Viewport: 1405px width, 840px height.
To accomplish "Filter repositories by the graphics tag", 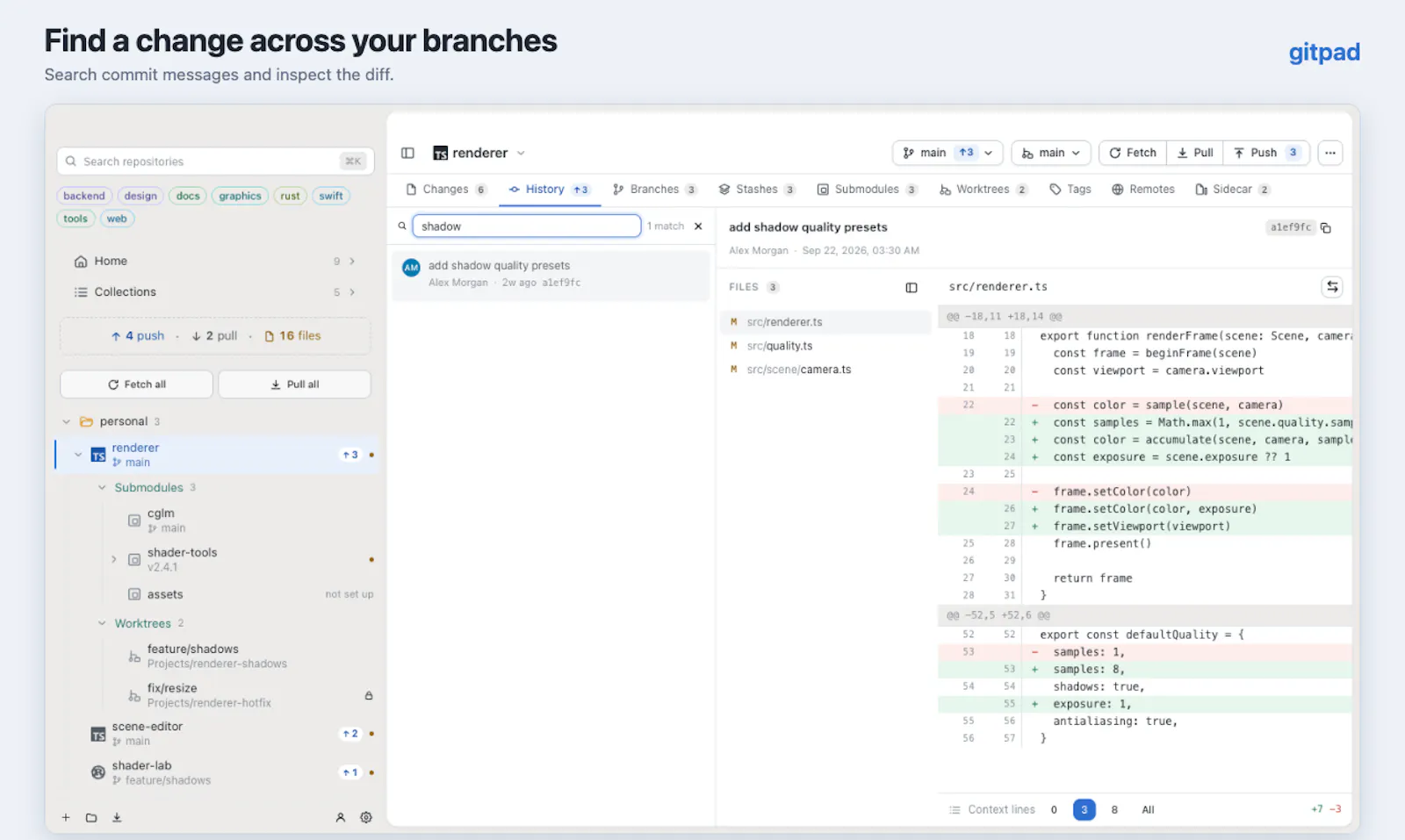I will click(x=240, y=196).
